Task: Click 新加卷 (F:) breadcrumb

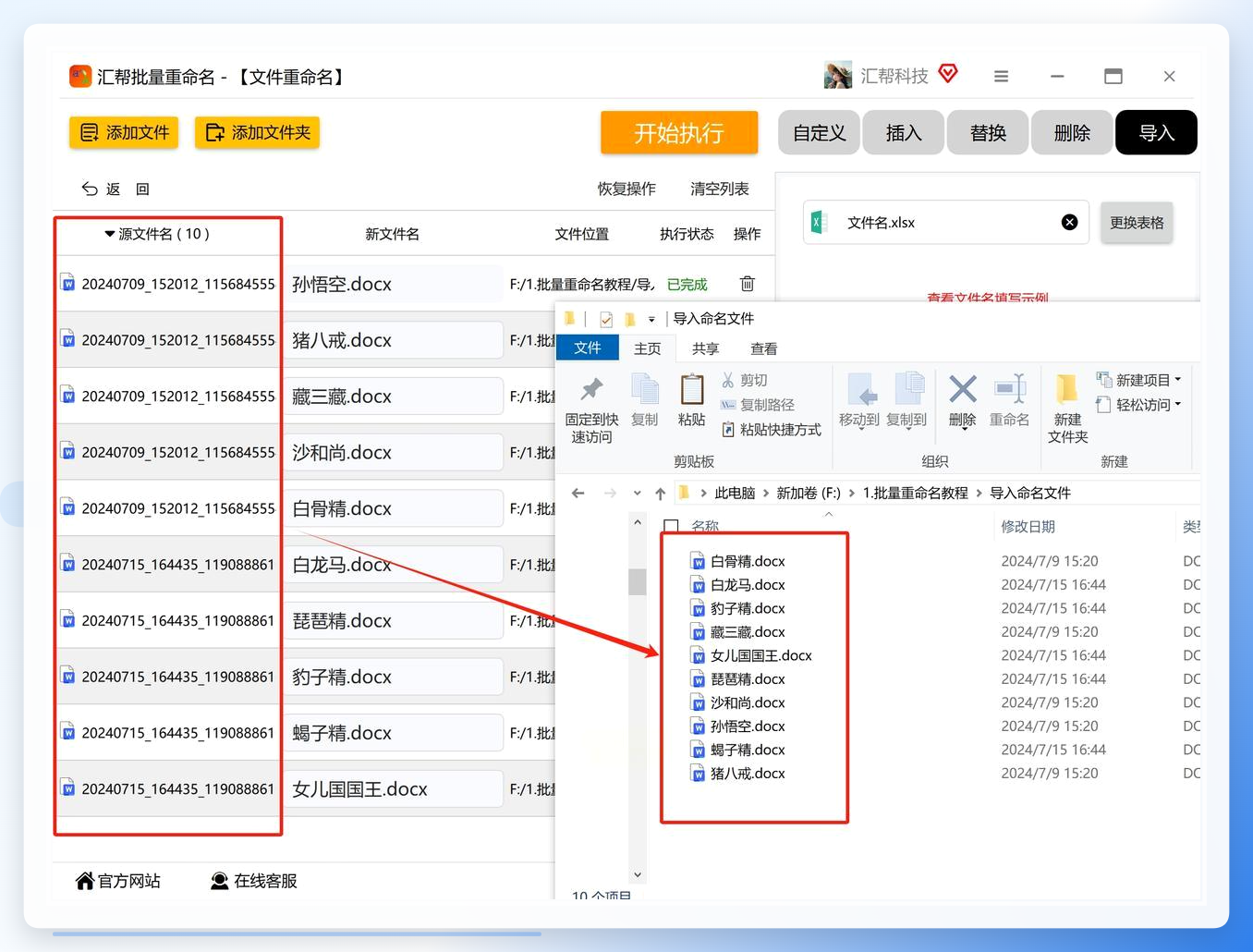Action: coord(809,494)
